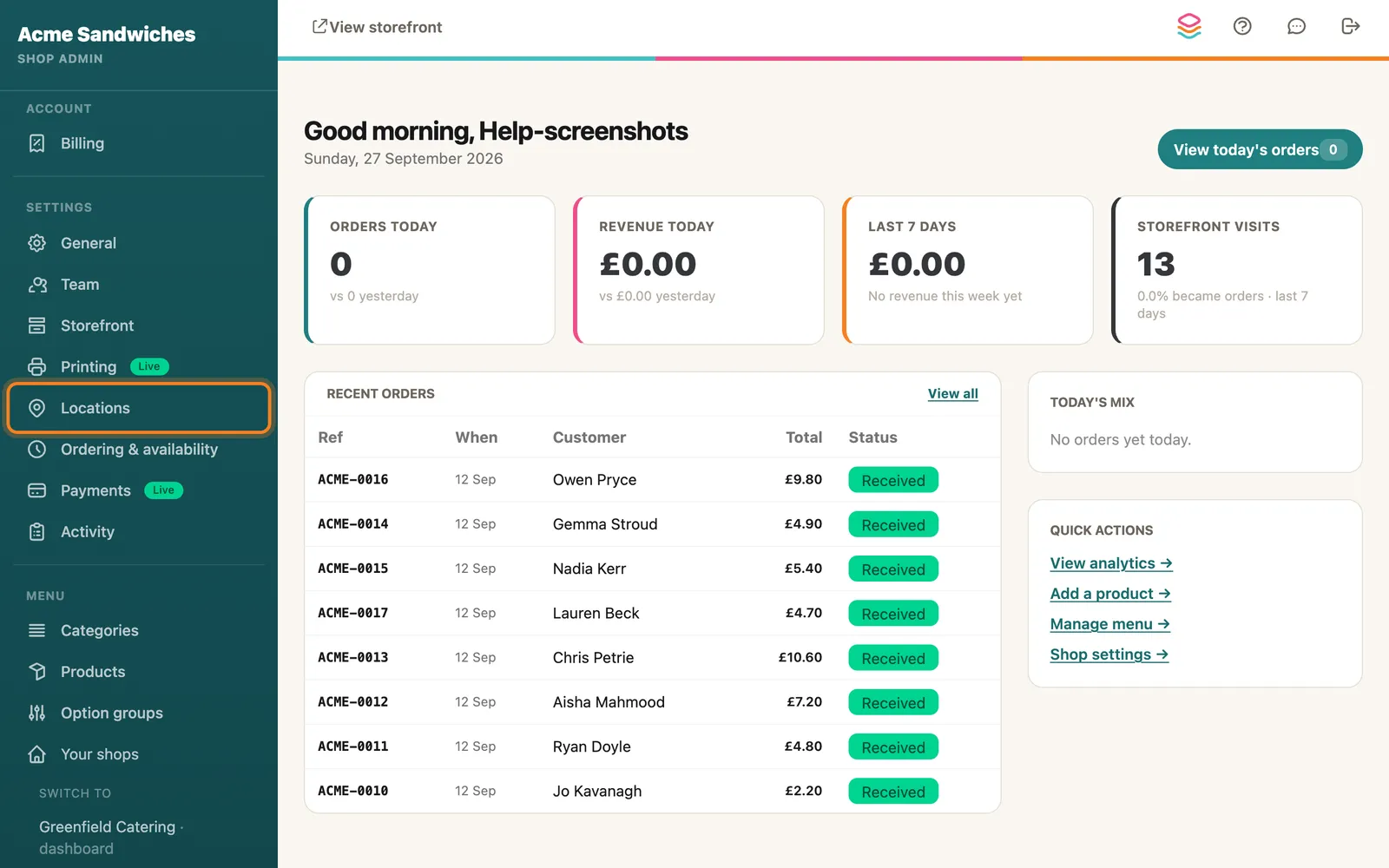Click View today's orders button
The image size is (1389, 868).
pos(1260,149)
